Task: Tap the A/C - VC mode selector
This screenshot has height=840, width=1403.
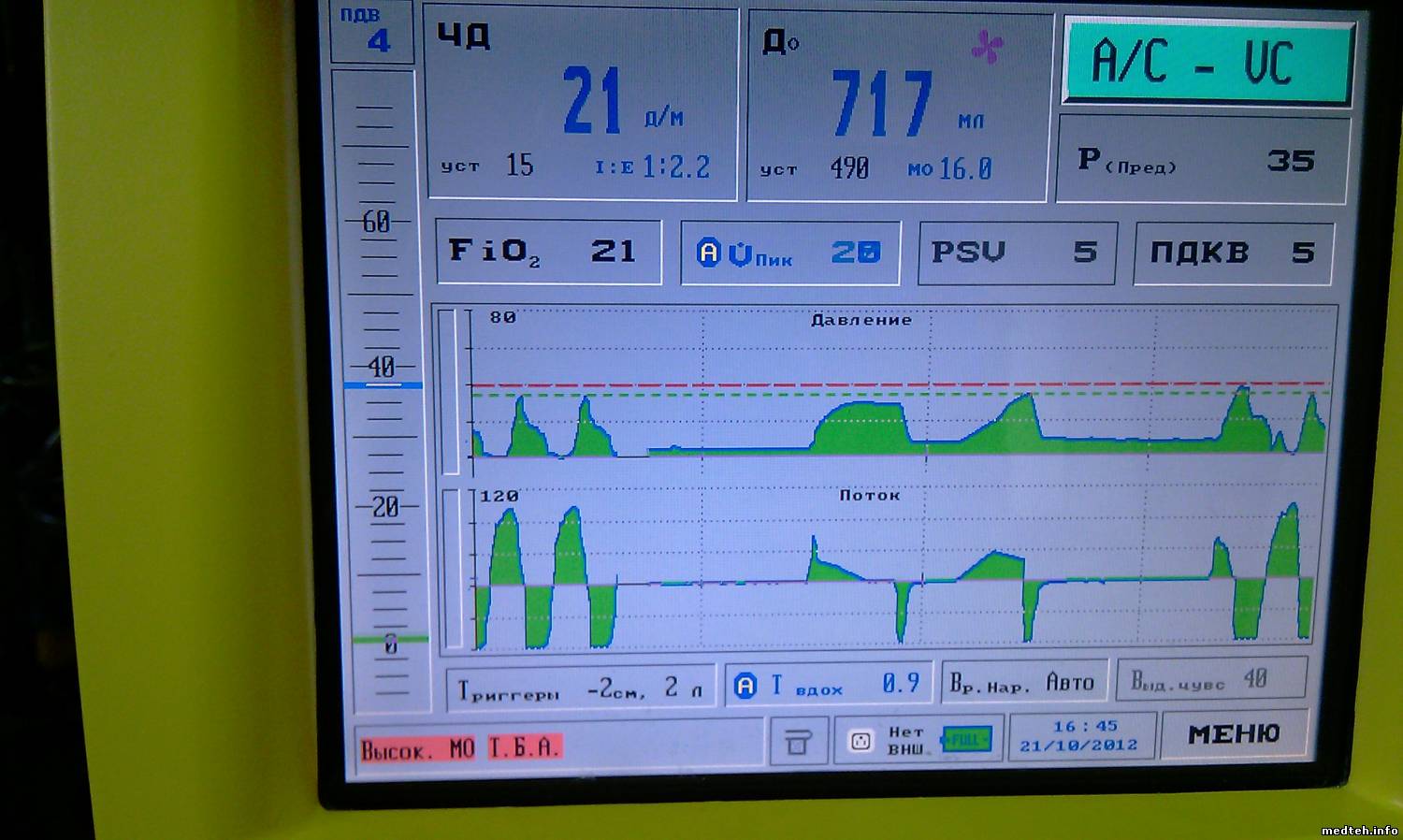Action: (1207, 64)
